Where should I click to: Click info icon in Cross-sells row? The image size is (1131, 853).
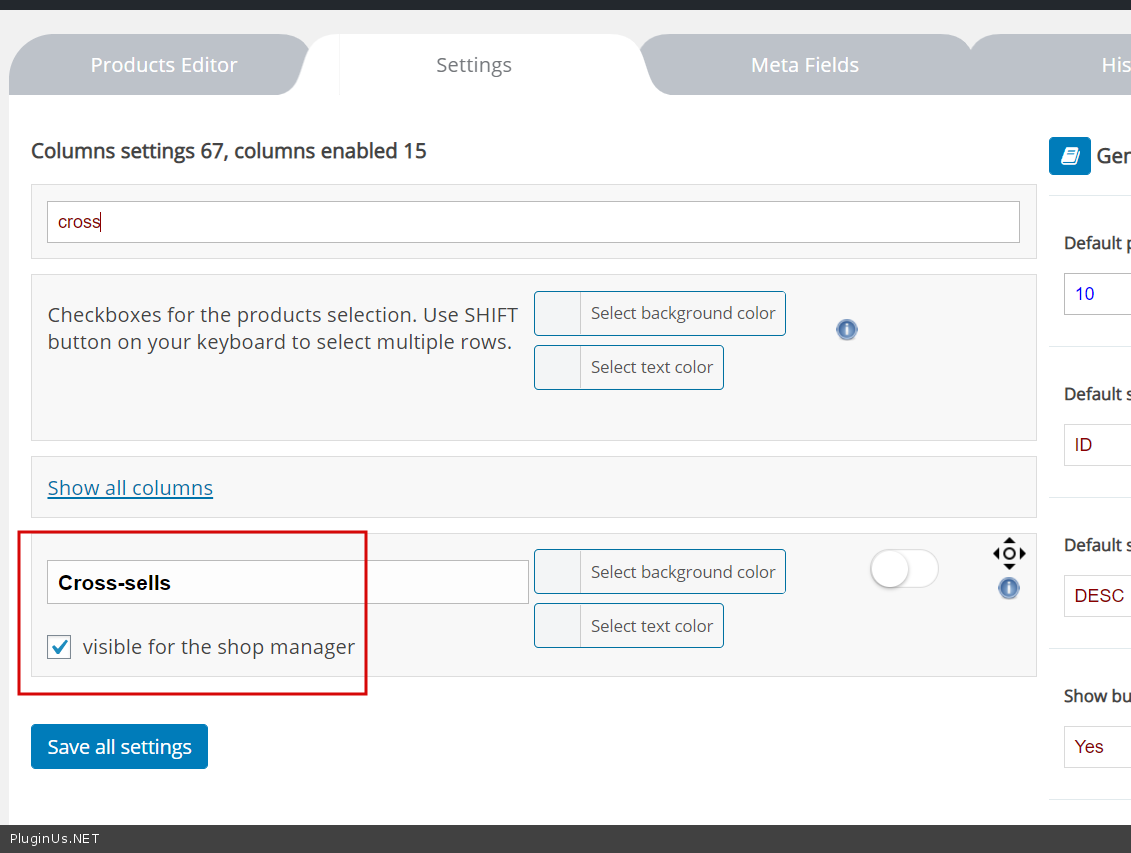(x=1009, y=588)
